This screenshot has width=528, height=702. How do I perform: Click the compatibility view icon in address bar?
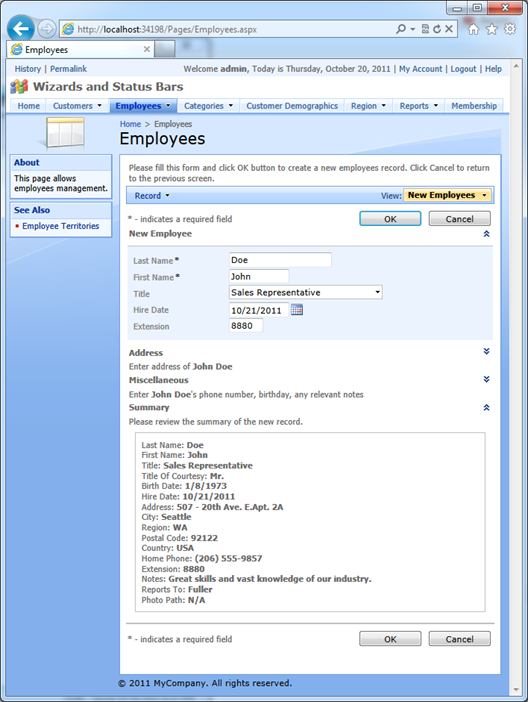click(425, 29)
